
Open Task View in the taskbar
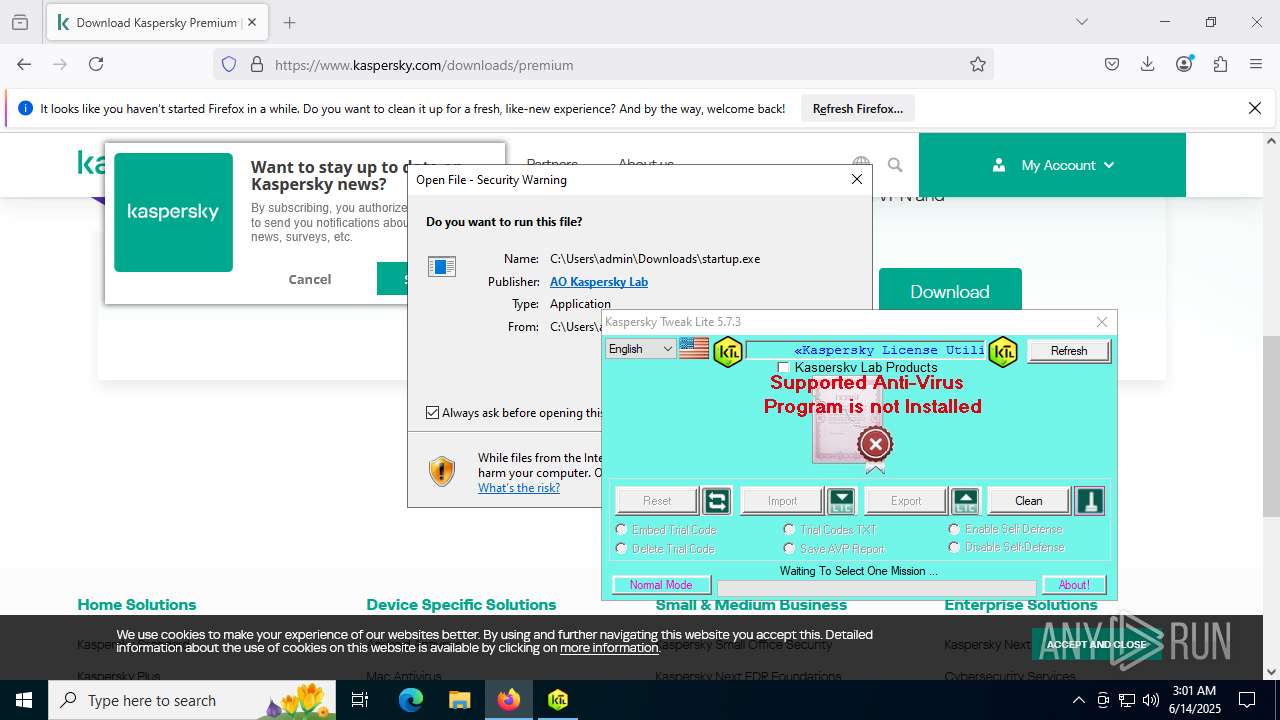[360, 700]
